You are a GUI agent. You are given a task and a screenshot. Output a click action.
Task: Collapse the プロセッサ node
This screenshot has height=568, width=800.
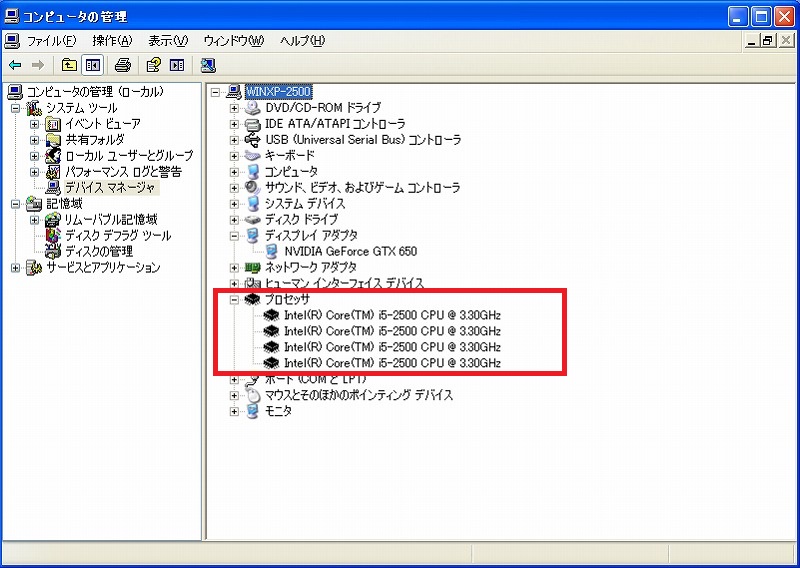[234, 300]
